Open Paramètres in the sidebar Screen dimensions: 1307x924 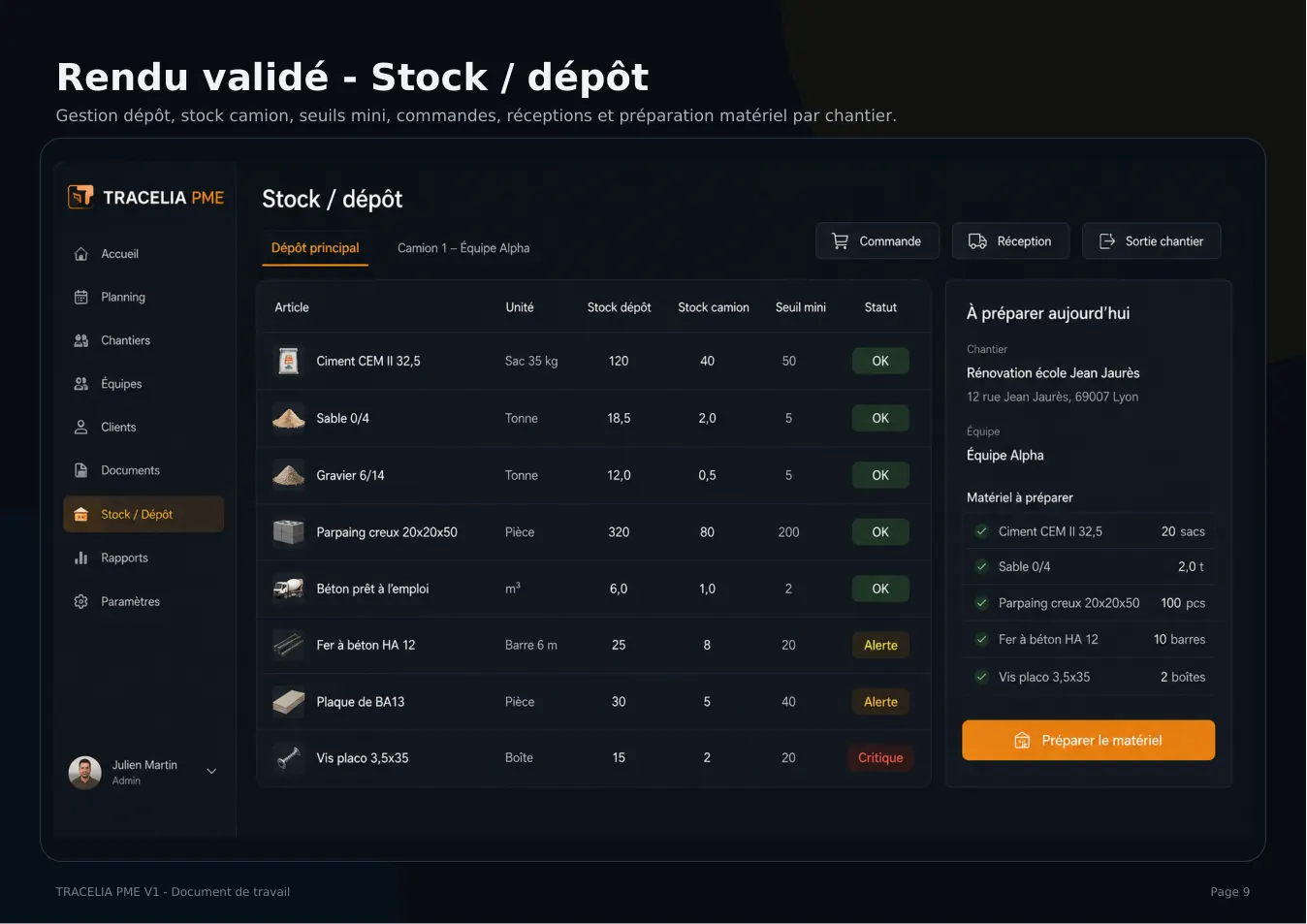[143, 602]
